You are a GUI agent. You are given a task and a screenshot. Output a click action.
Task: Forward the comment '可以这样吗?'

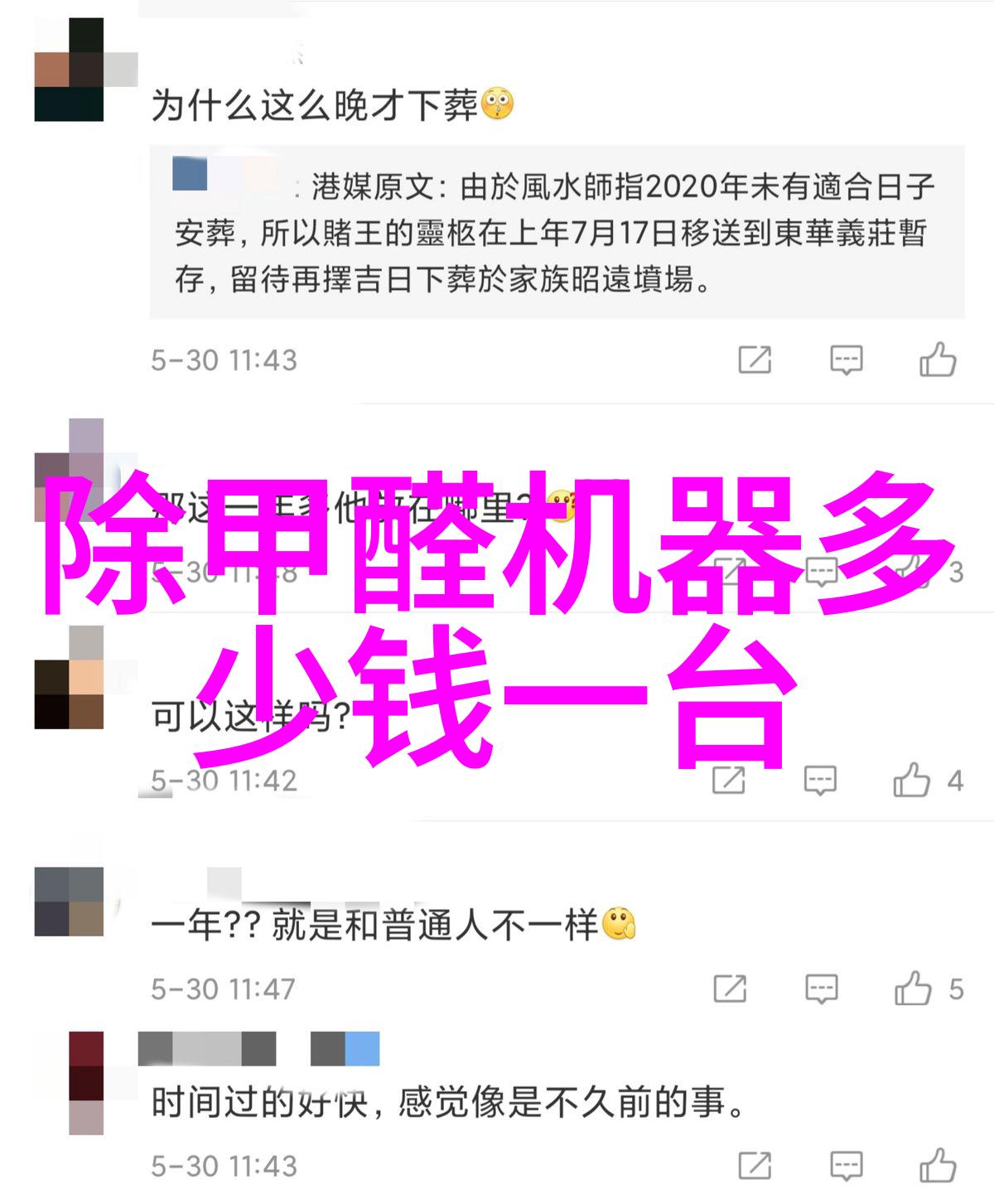[729, 781]
